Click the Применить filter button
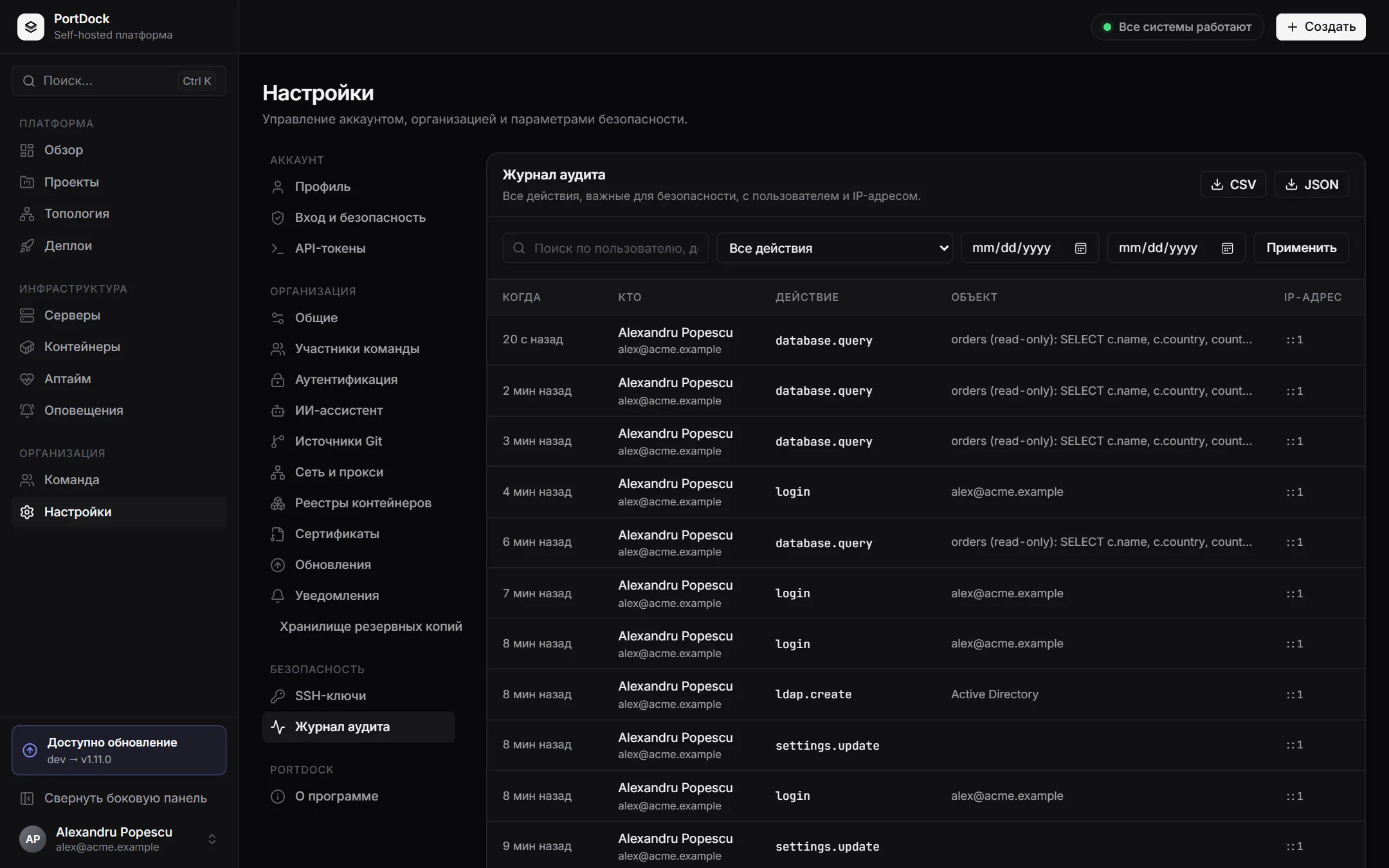 pyautogui.click(x=1301, y=248)
